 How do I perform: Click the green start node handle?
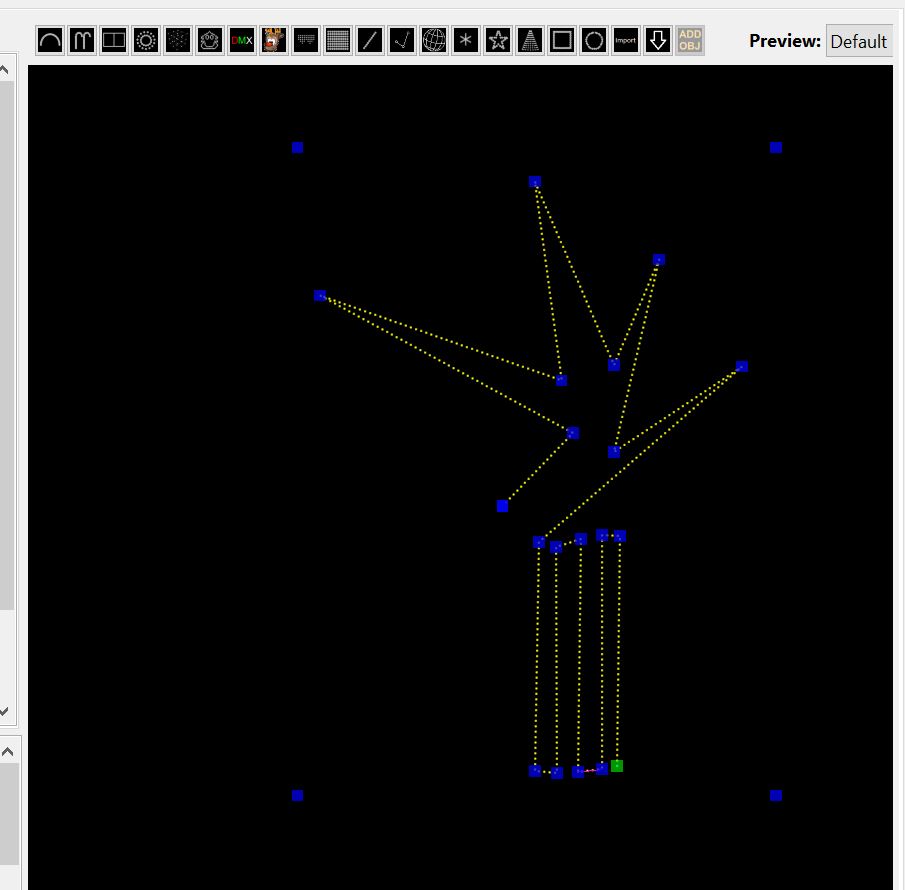pyautogui.click(x=617, y=766)
